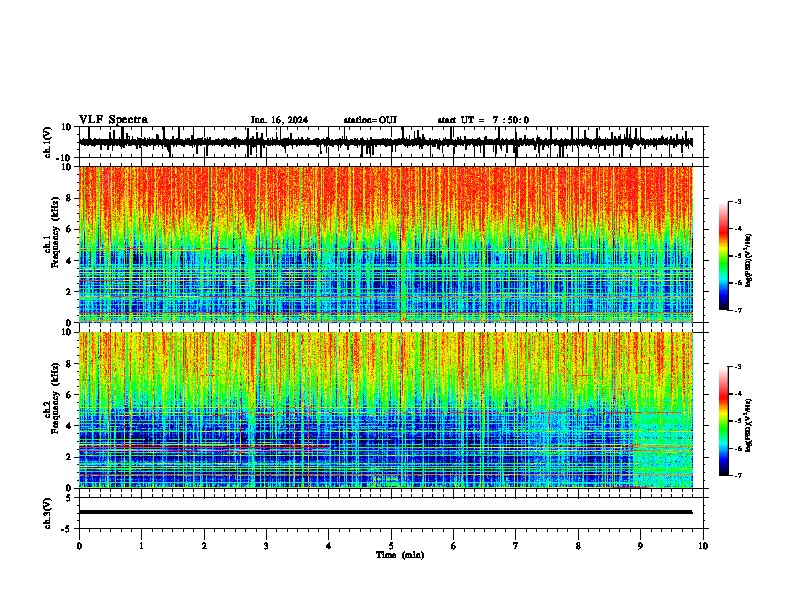Viewport: 792px width, 612px height.
Task: Click the "ch.1(V)" waveform axis label
Action: tap(48, 142)
